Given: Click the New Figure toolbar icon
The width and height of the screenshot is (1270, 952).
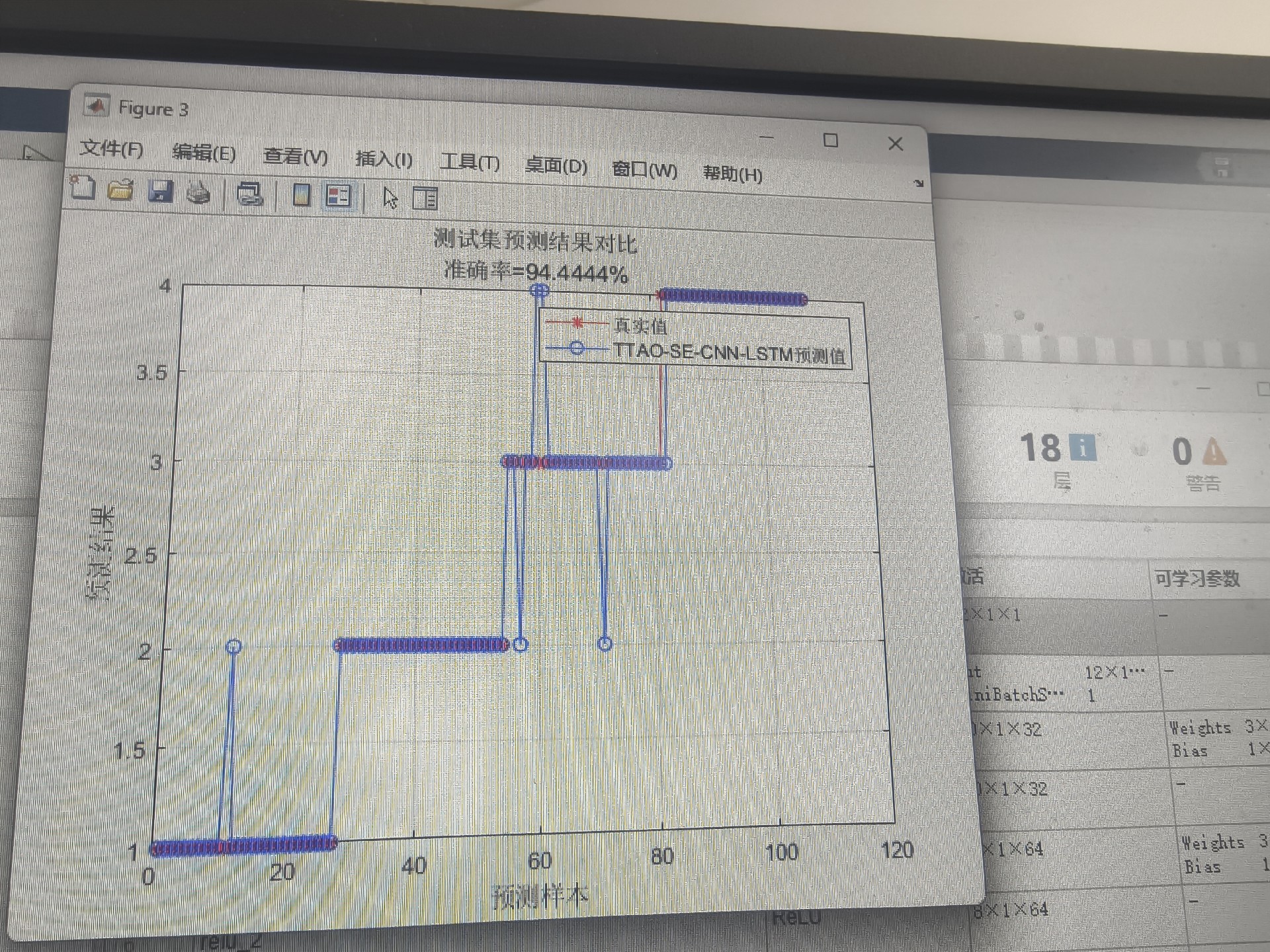Looking at the screenshot, I should (x=83, y=188).
